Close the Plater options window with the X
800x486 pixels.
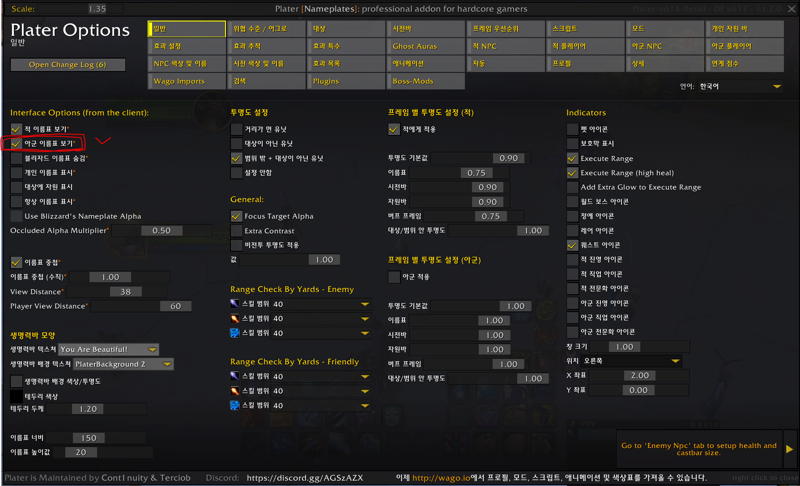point(791,8)
